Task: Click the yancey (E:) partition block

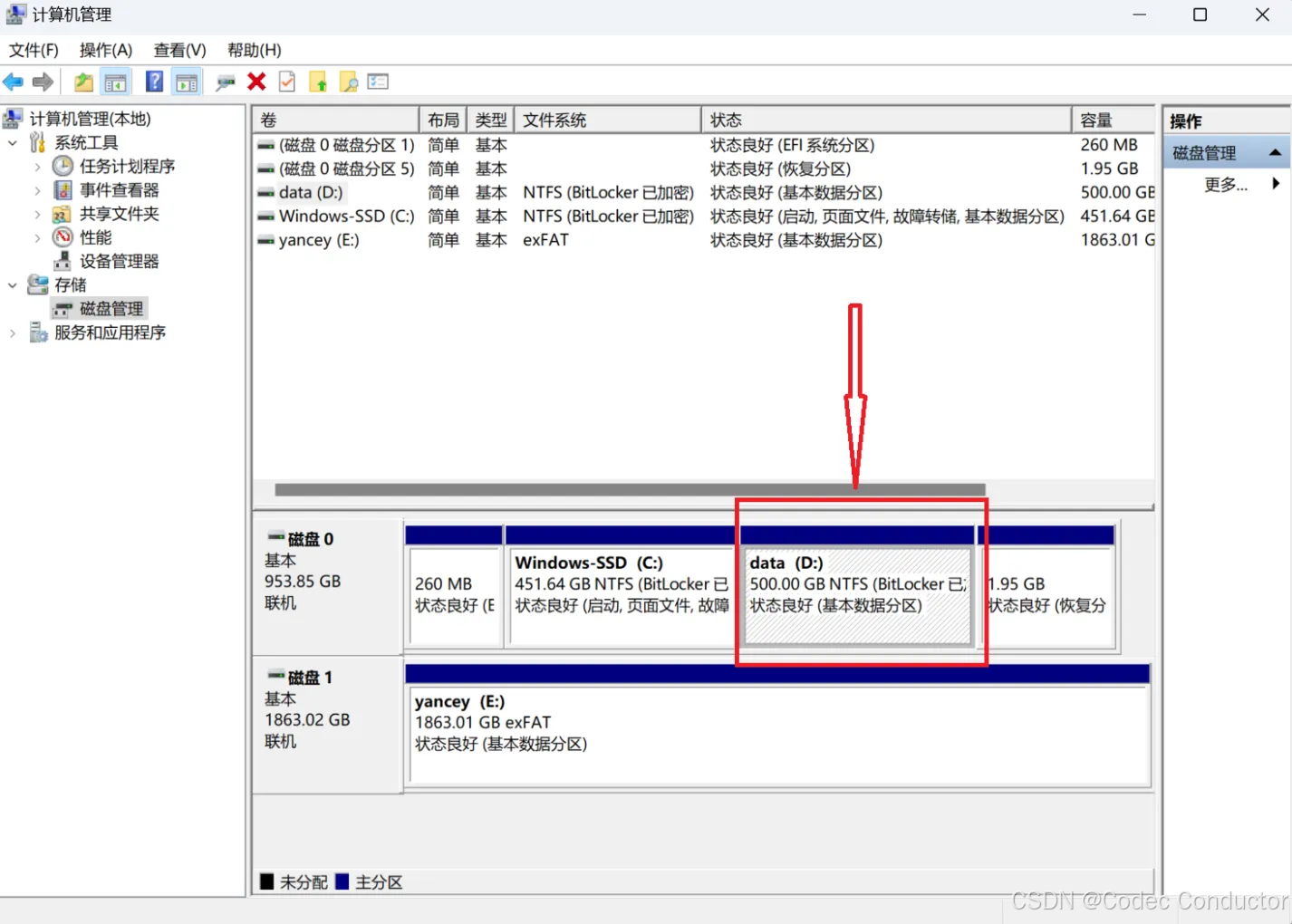Action: click(x=778, y=725)
